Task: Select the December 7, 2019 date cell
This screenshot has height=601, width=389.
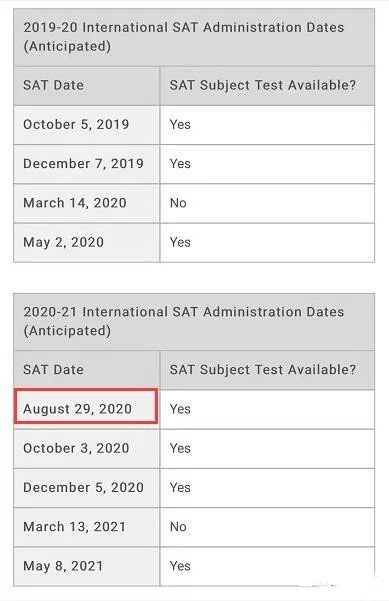Action: click(87, 164)
